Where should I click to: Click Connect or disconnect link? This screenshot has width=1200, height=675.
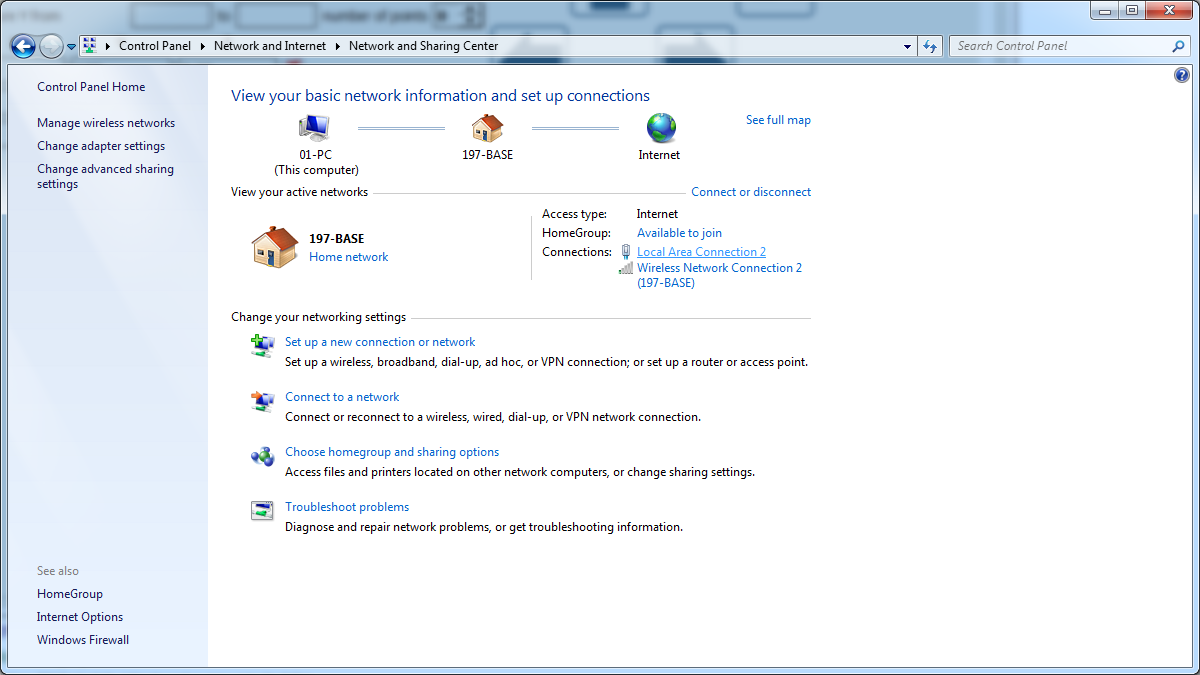pos(751,192)
